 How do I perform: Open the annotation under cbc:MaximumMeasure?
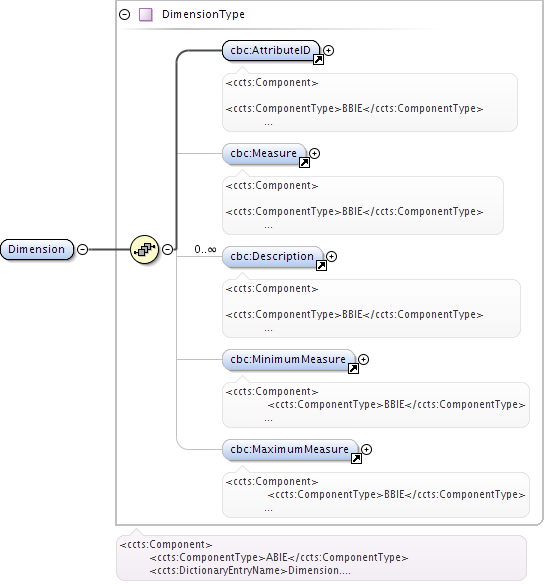pos(376,495)
